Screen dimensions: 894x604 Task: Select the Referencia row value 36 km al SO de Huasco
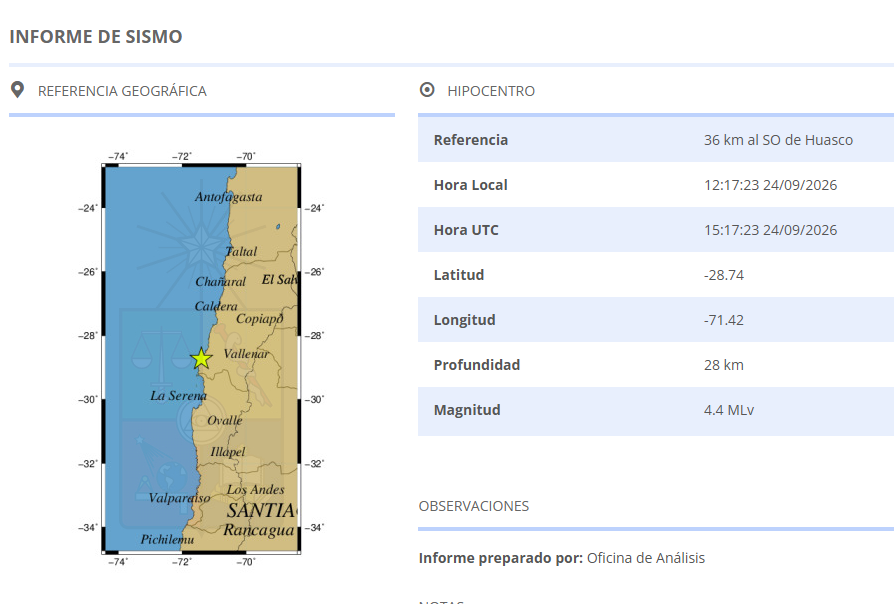coord(778,140)
